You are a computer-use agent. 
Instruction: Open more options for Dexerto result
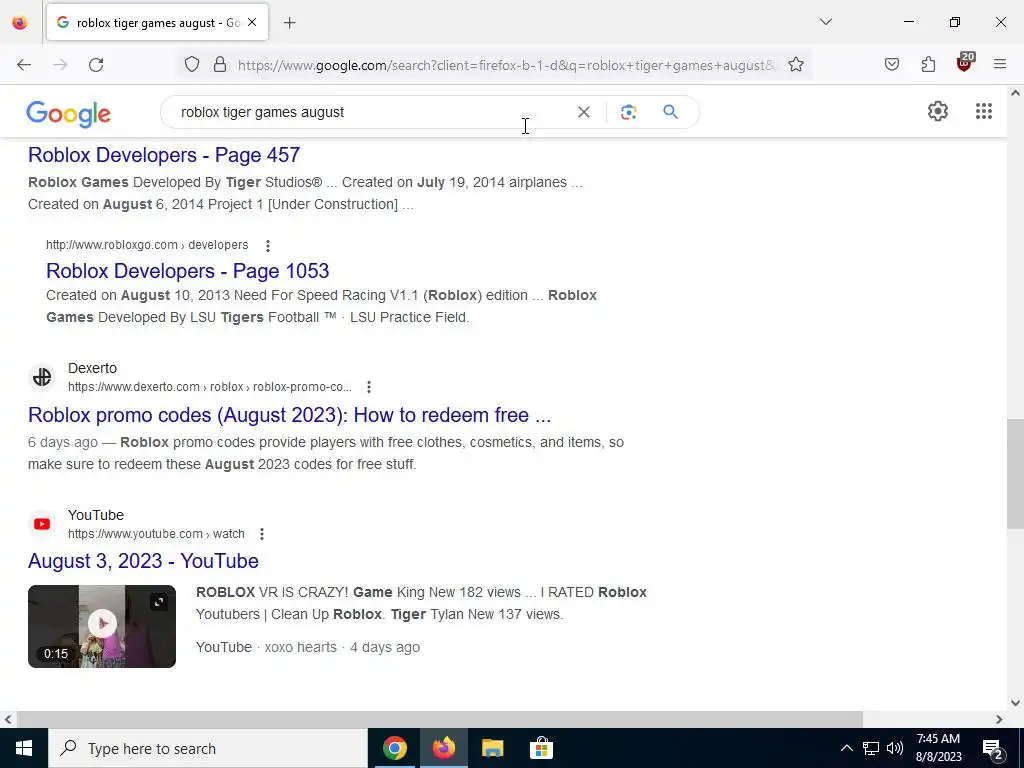click(369, 387)
